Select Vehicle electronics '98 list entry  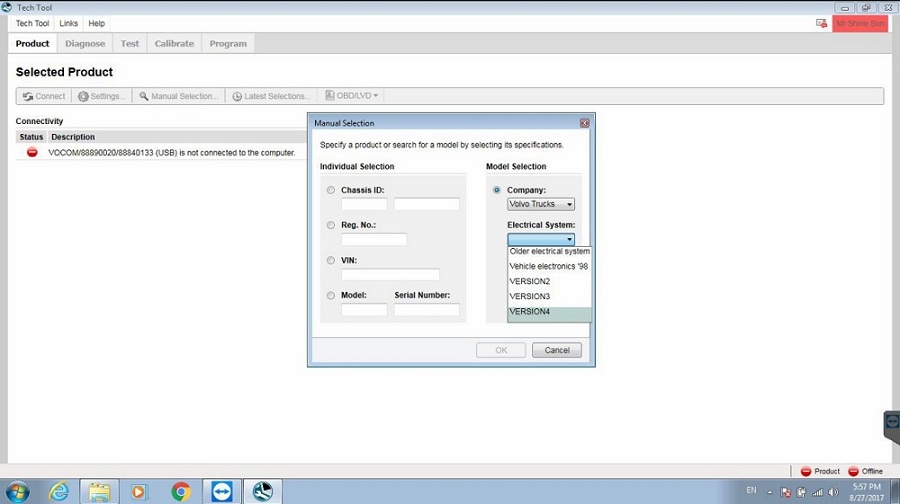pos(549,267)
